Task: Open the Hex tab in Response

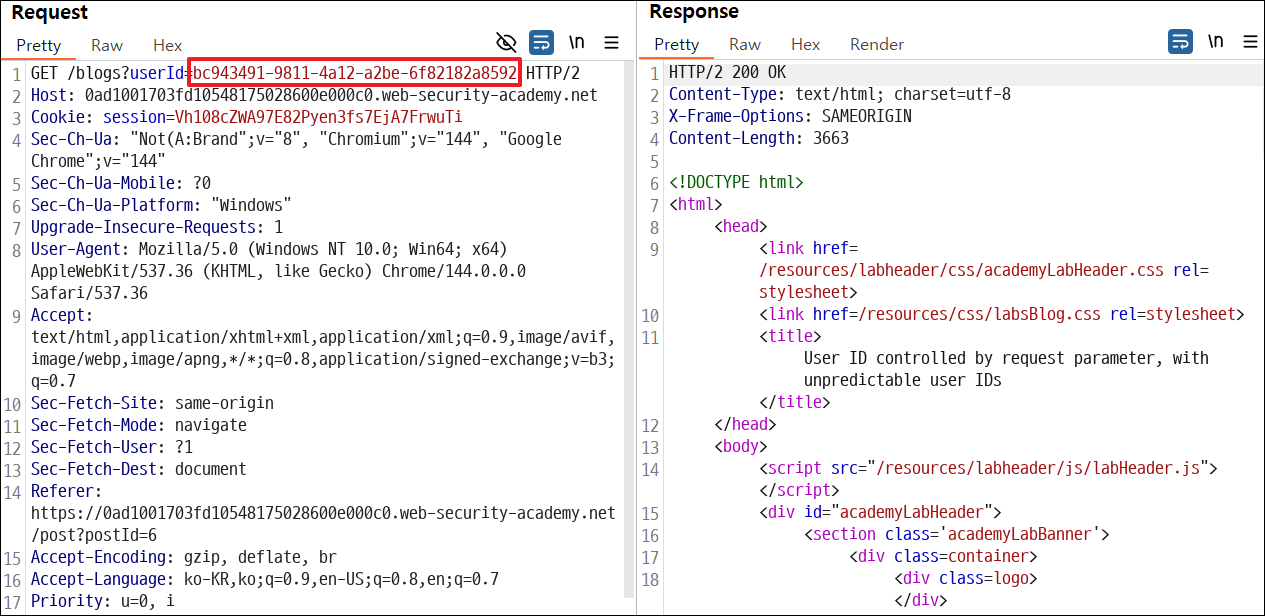Action: [x=806, y=44]
